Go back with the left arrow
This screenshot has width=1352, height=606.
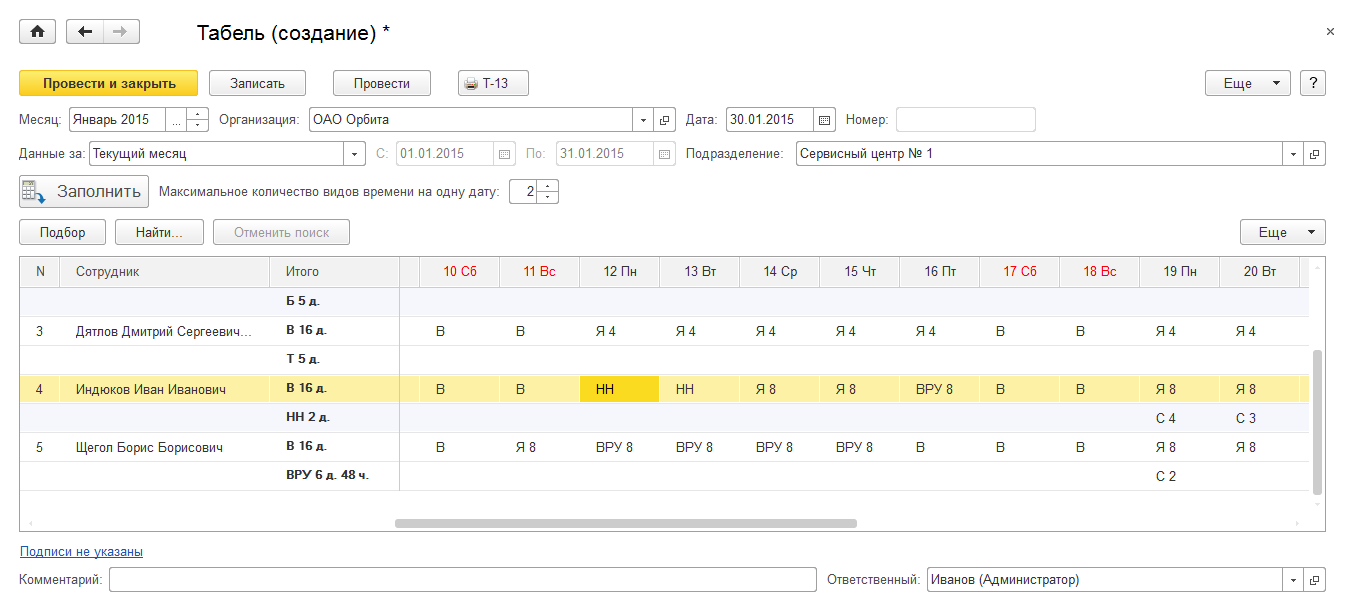pyautogui.click(x=85, y=32)
